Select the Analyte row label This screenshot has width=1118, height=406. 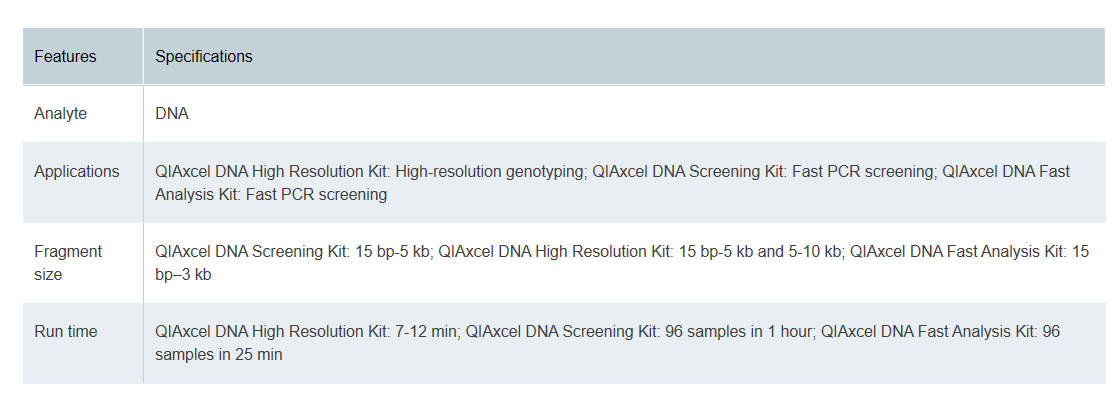pyautogui.click(x=61, y=113)
